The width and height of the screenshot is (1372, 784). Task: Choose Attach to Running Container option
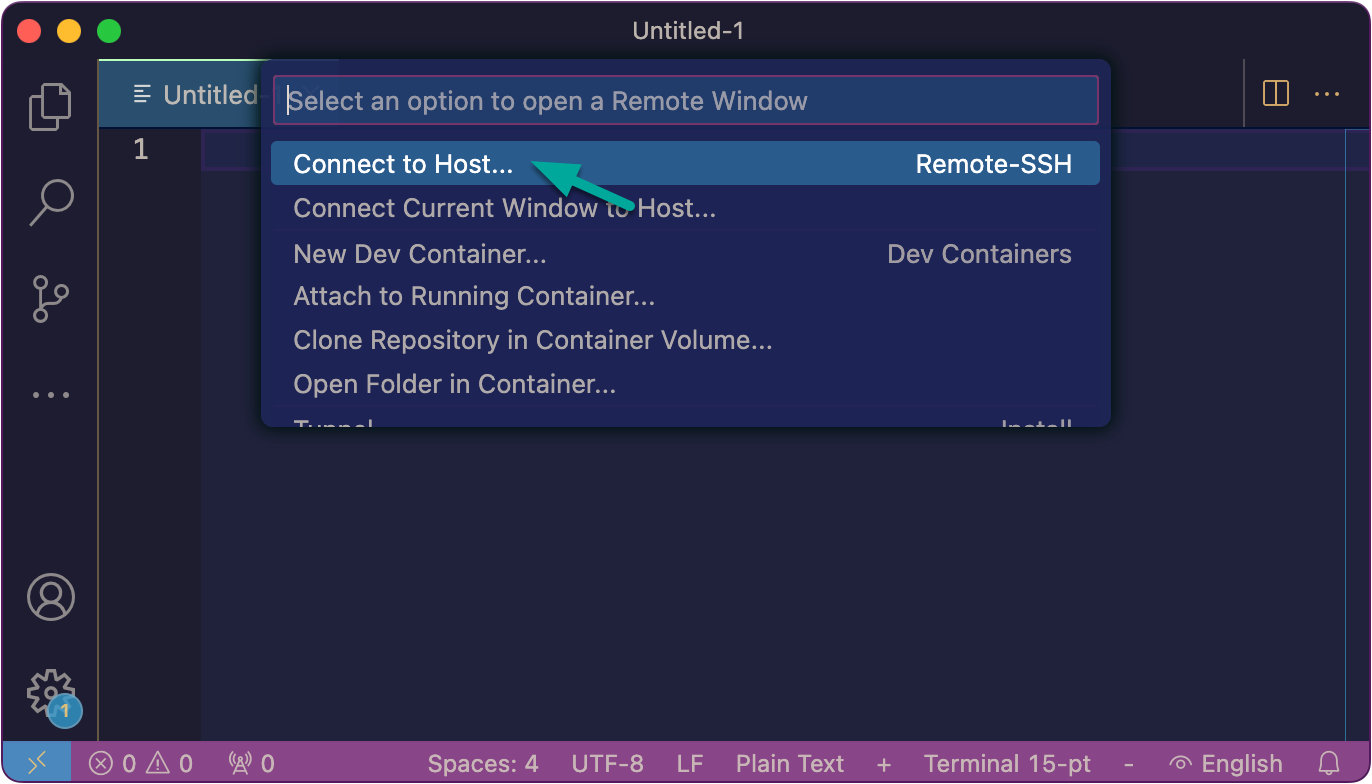click(473, 297)
